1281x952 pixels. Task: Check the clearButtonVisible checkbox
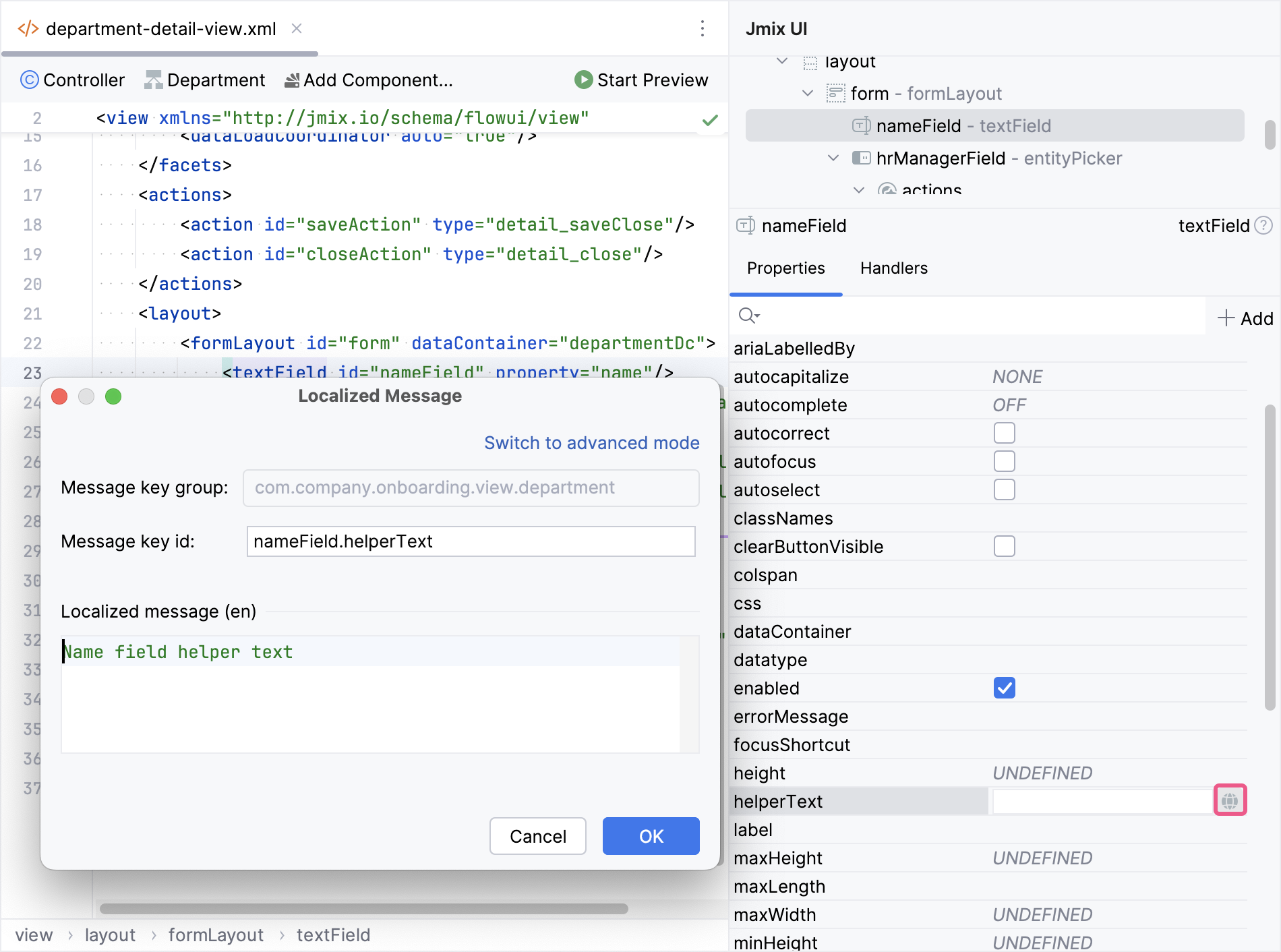click(1004, 546)
